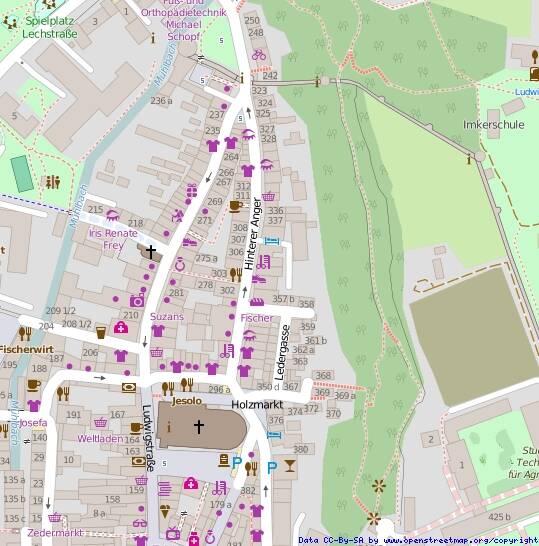Click the cross icon on large church
539x546 pixels.
click(199, 427)
